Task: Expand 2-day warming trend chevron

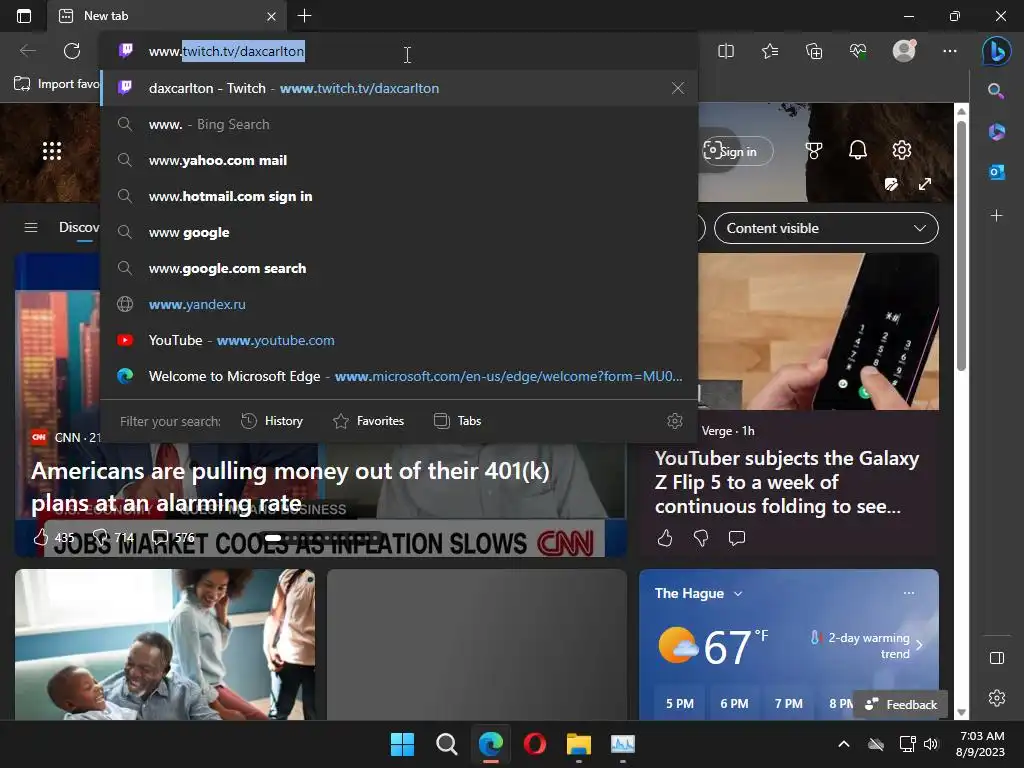Action: coord(920,645)
